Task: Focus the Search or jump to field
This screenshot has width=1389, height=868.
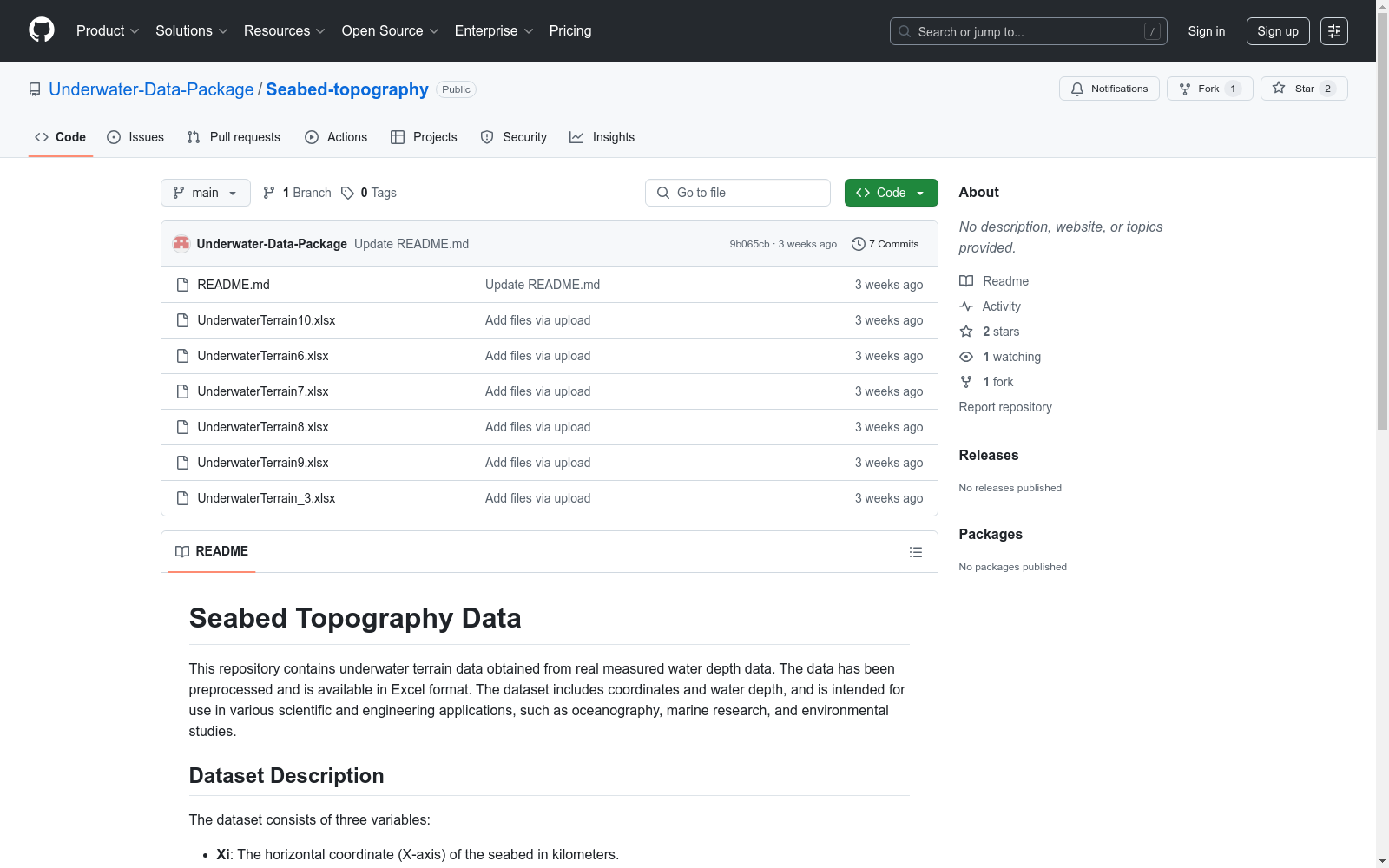Action: point(1029,31)
